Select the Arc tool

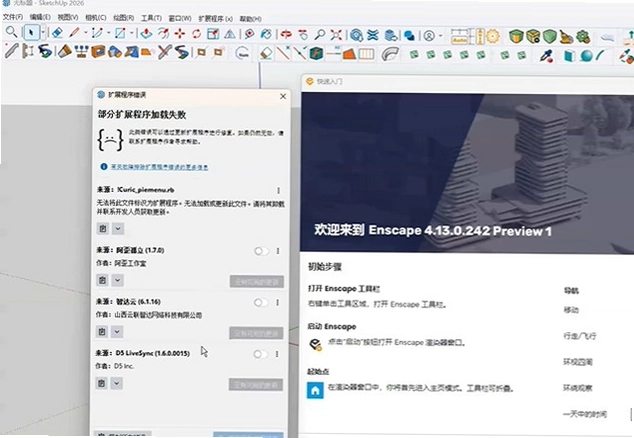[97, 32]
